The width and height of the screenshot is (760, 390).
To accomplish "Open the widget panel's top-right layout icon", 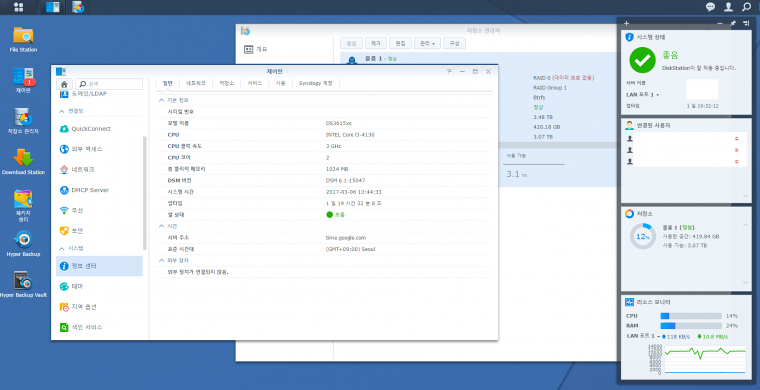I will pos(745,23).
